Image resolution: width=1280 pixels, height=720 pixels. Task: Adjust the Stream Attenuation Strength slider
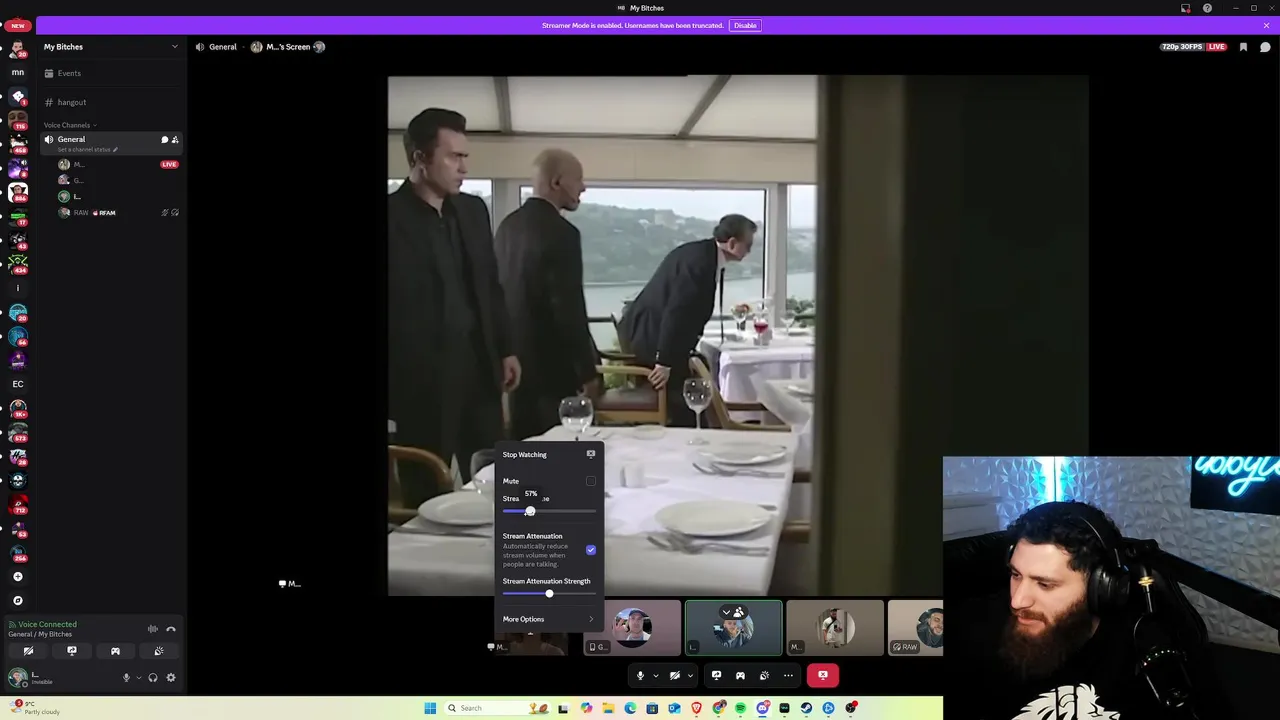[x=549, y=594]
